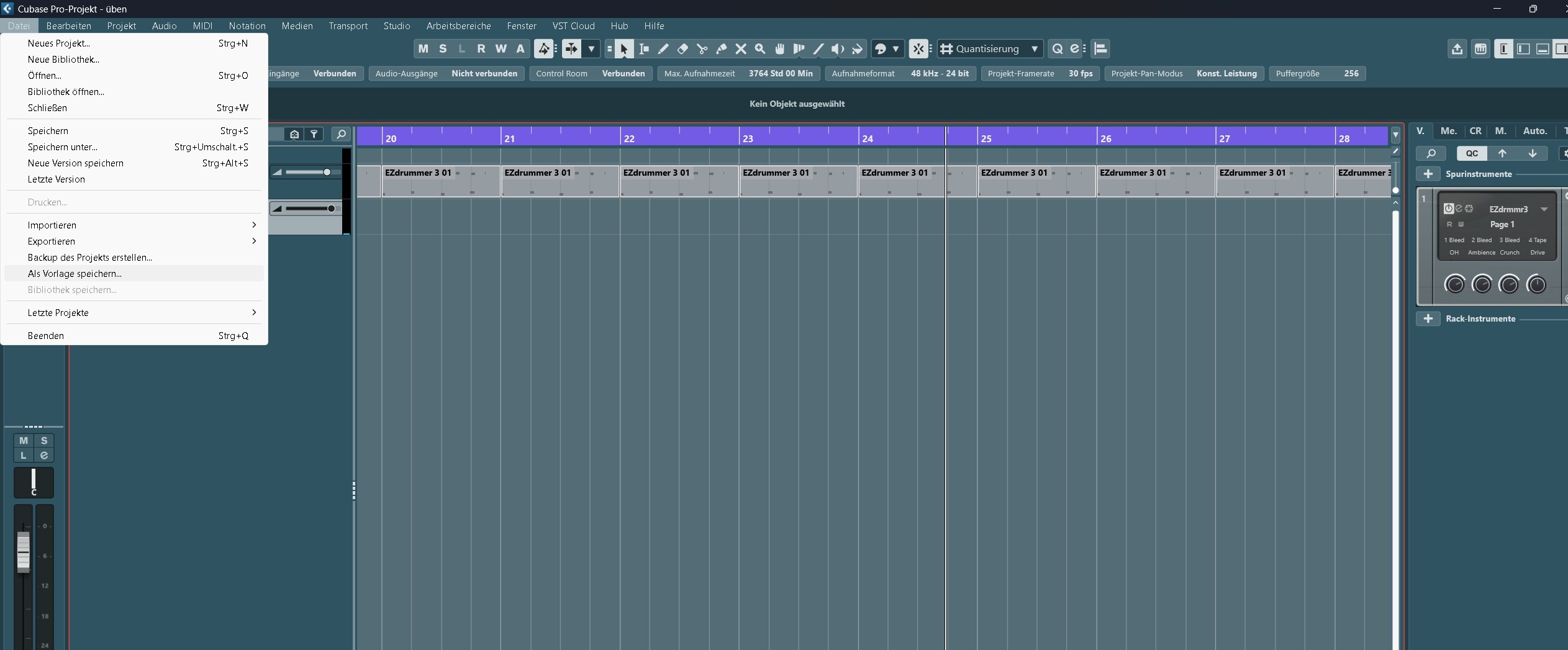This screenshot has height=650, width=1568.
Task: Add a track instrument with plus button
Action: (x=1428, y=174)
